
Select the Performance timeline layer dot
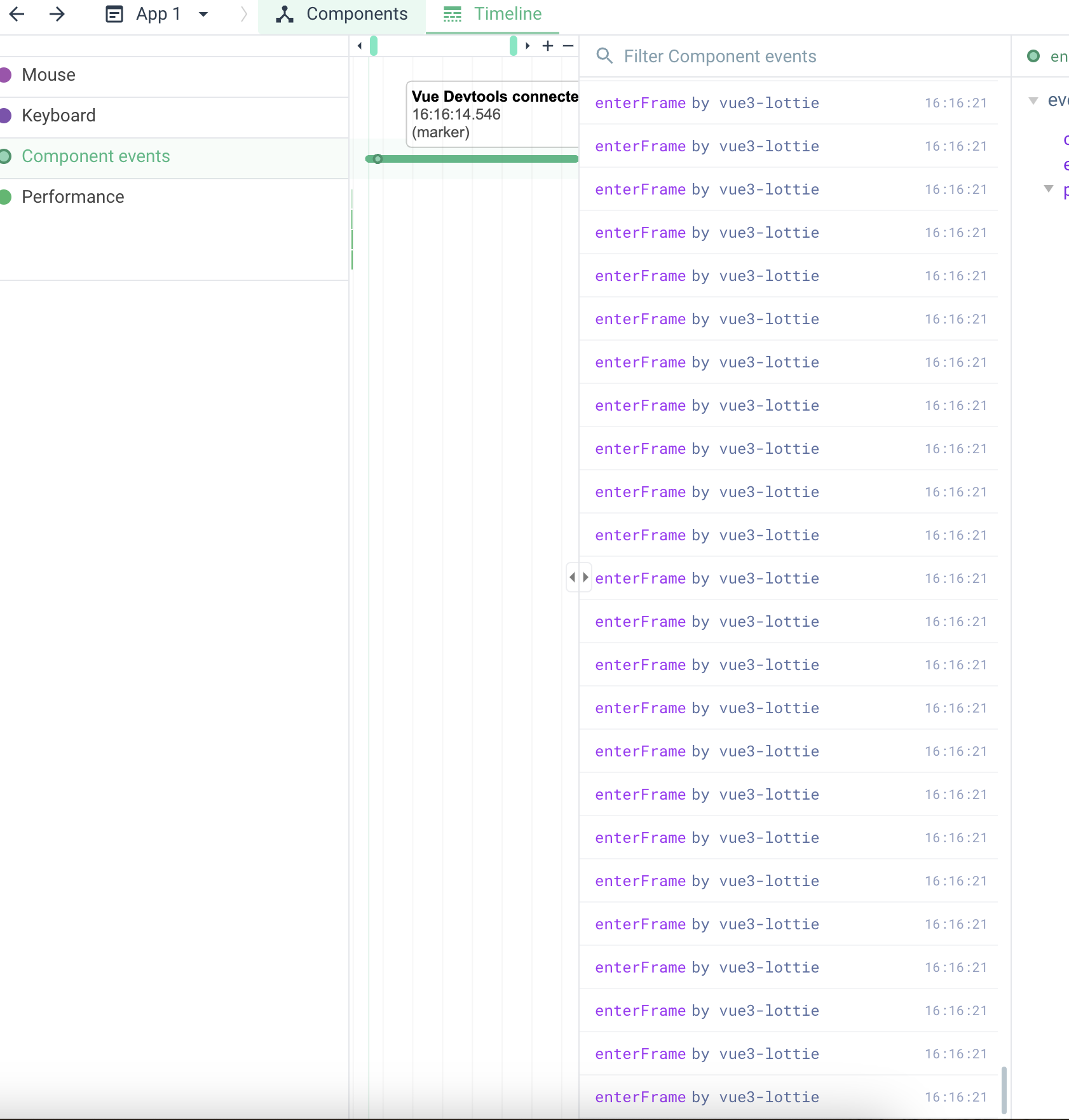(5, 196)
